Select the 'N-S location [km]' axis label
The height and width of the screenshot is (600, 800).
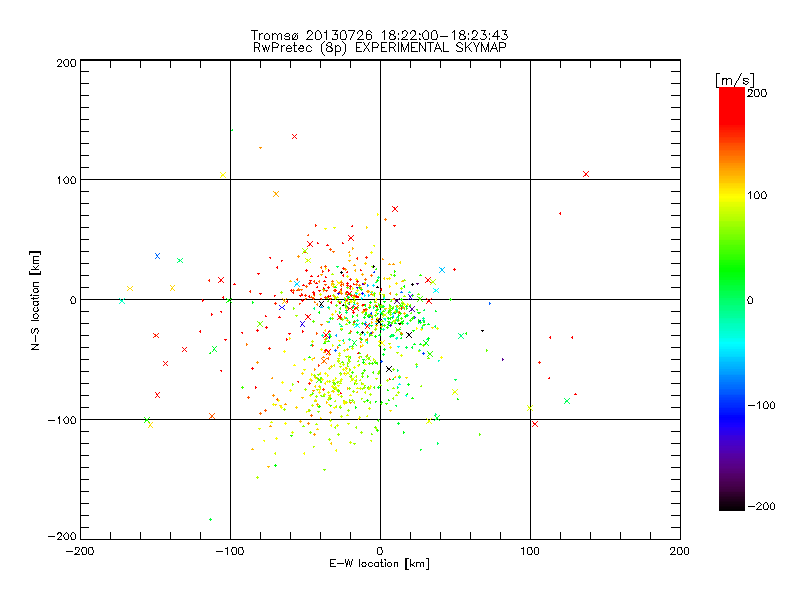pos(35,300)
